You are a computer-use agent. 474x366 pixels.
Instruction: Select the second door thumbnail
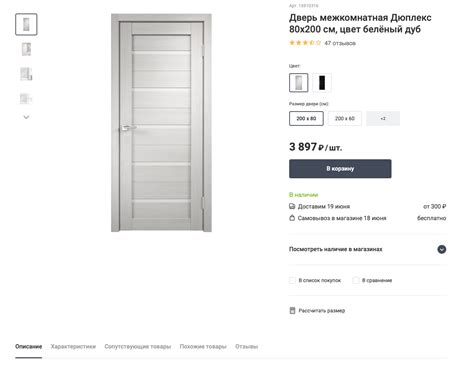point(26,49)
